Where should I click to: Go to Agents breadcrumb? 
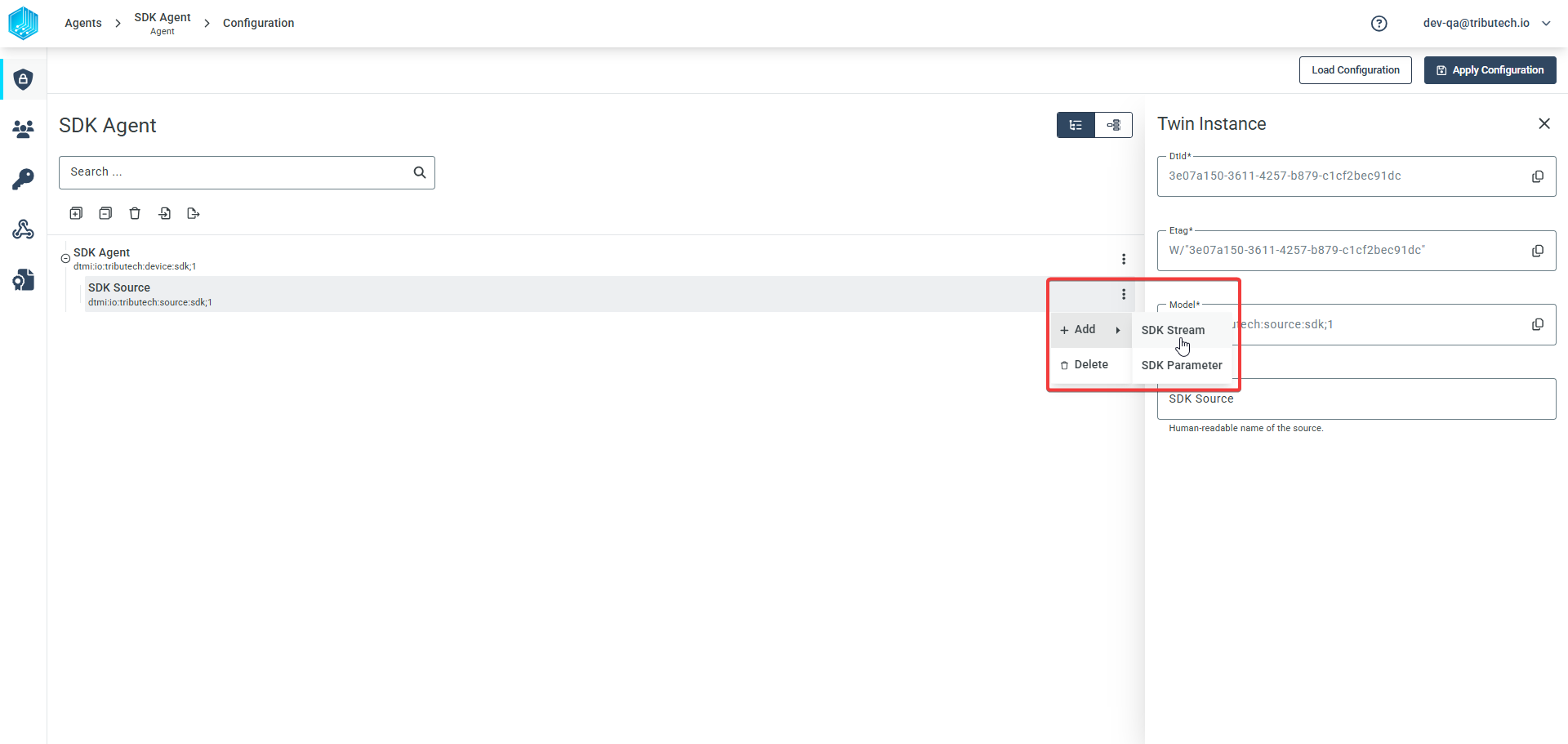(x=83, y=23)
